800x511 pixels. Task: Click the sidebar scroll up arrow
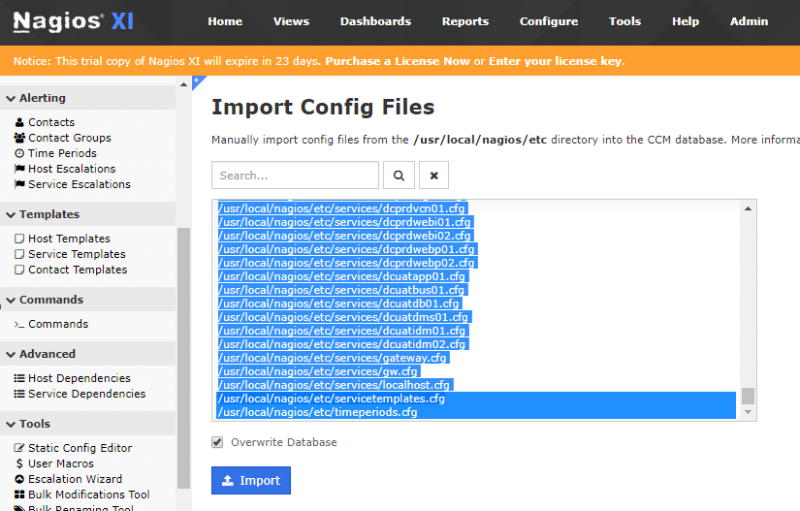[x=184, y=84]
